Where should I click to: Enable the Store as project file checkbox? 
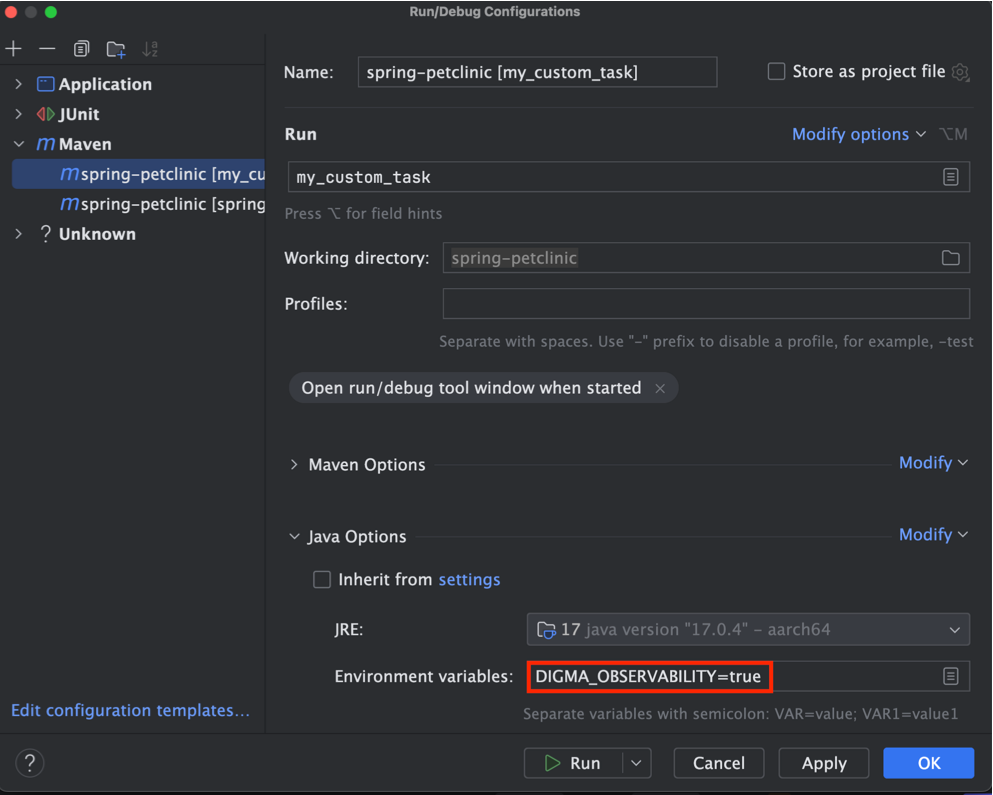[x=776, y=72]
